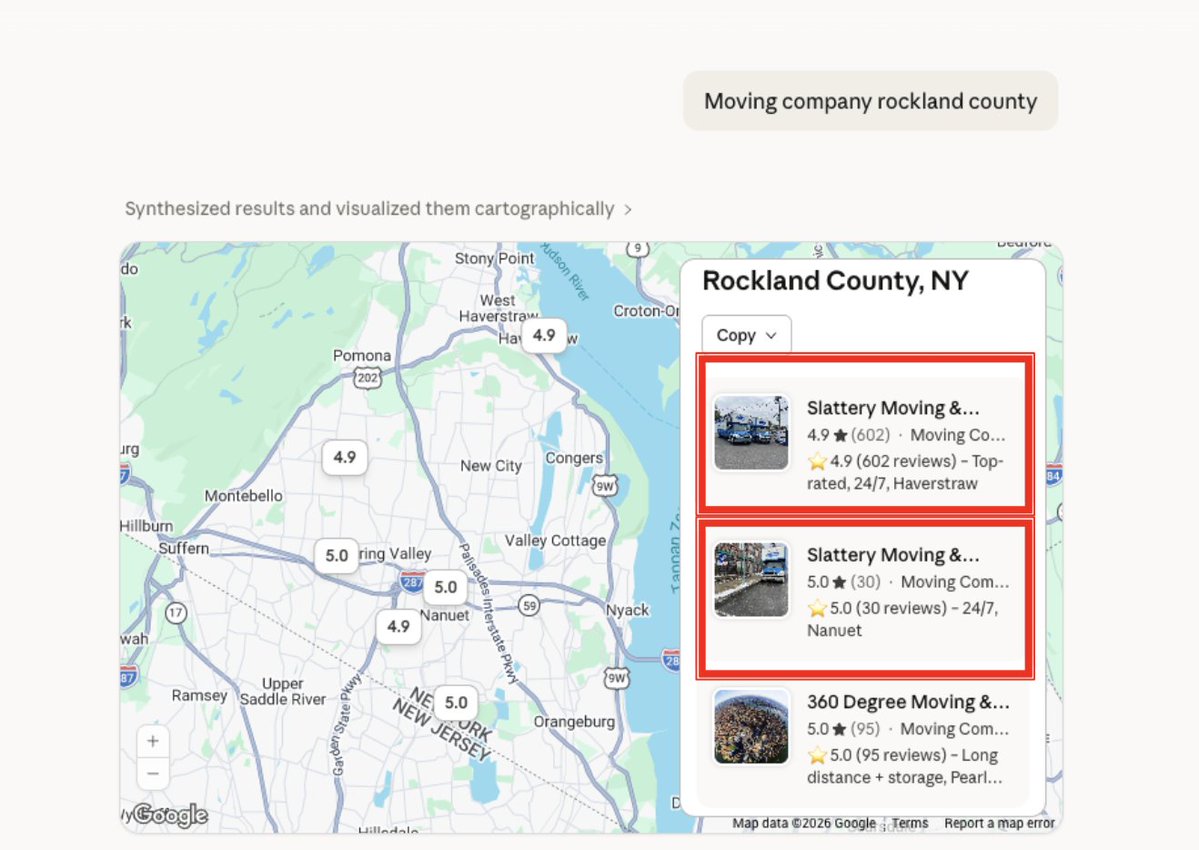1199x850 pixels.
Task: Click the 4.9 marker near Haverstraw
Action: pyautogui.click(x=544, y=335)
